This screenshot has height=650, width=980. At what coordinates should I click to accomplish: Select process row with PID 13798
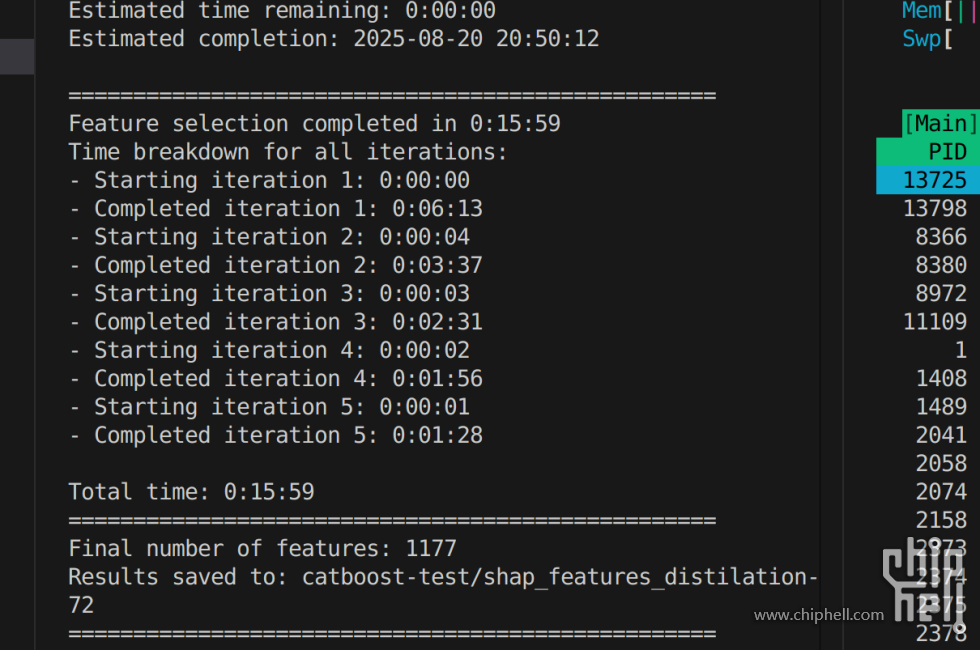(935, 208)
